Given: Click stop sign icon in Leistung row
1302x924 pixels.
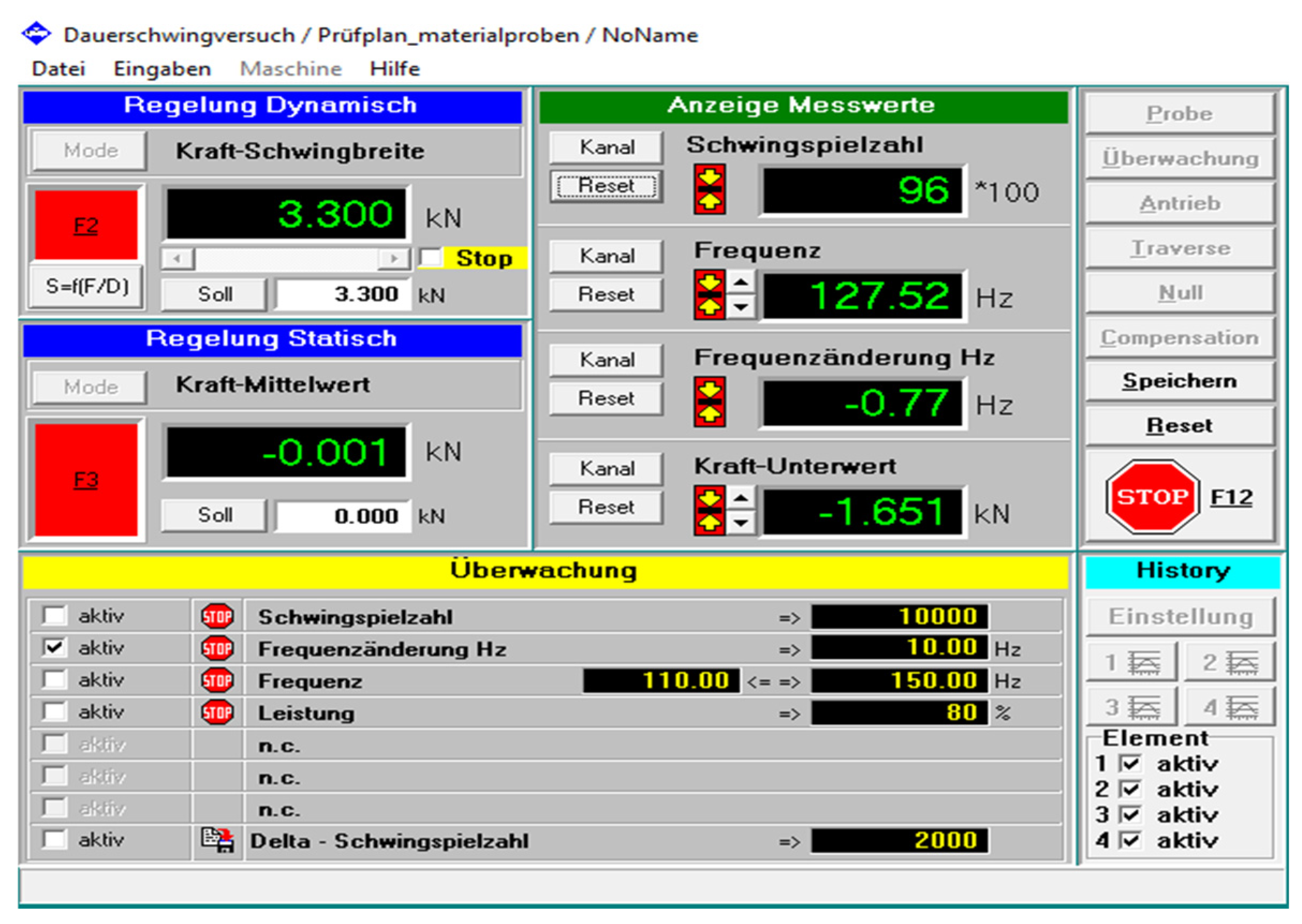Looking at the screenshot, I should pos(217,712).
